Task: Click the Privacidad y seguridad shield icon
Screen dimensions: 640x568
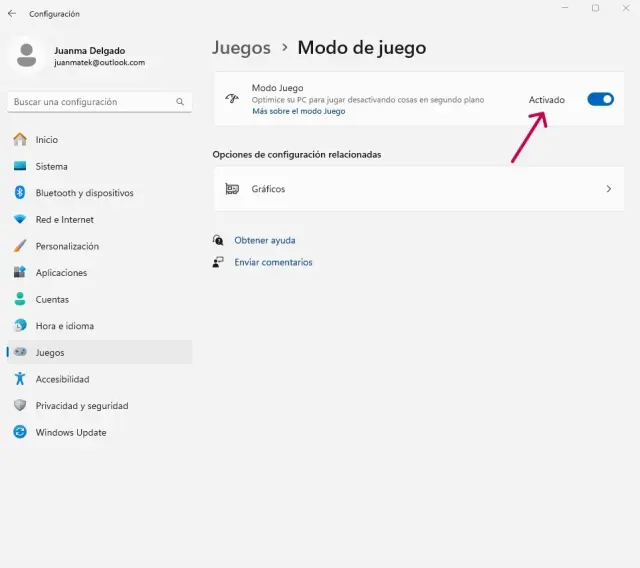Action: tap(20, 406)
